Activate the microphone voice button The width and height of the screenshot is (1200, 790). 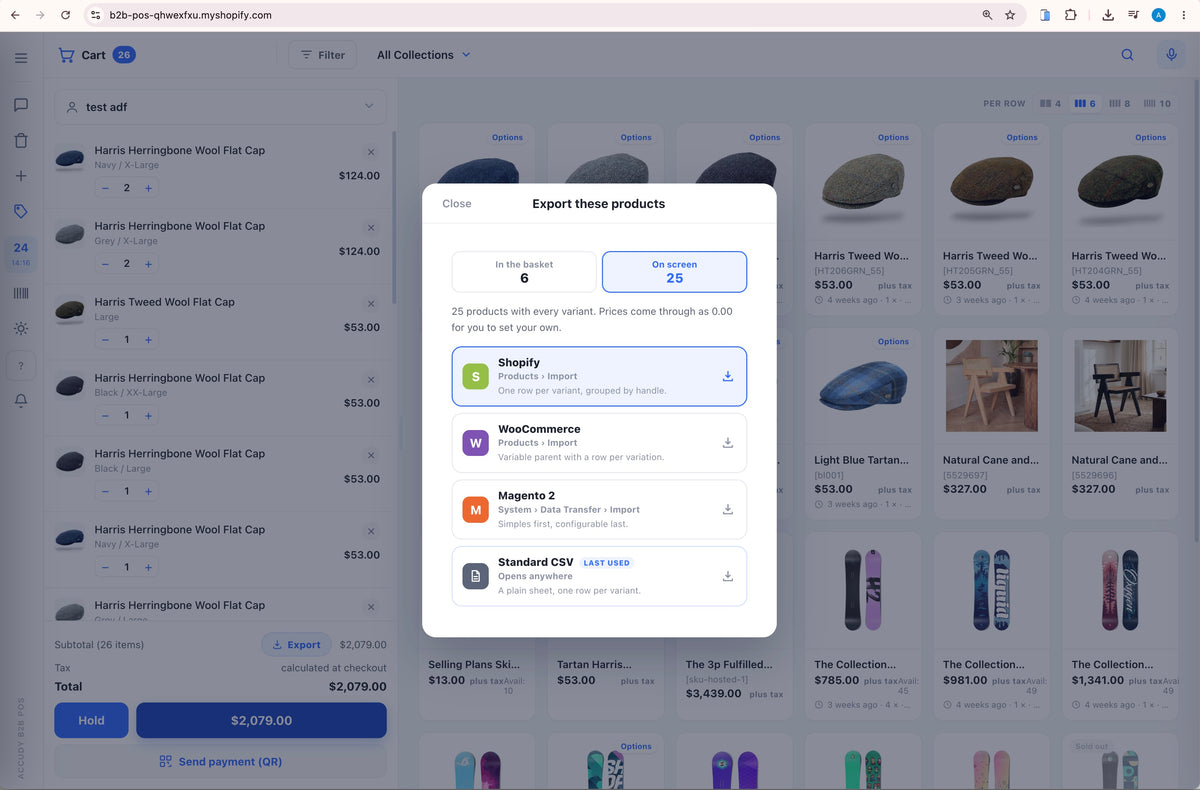click(x=1171, y=55)
